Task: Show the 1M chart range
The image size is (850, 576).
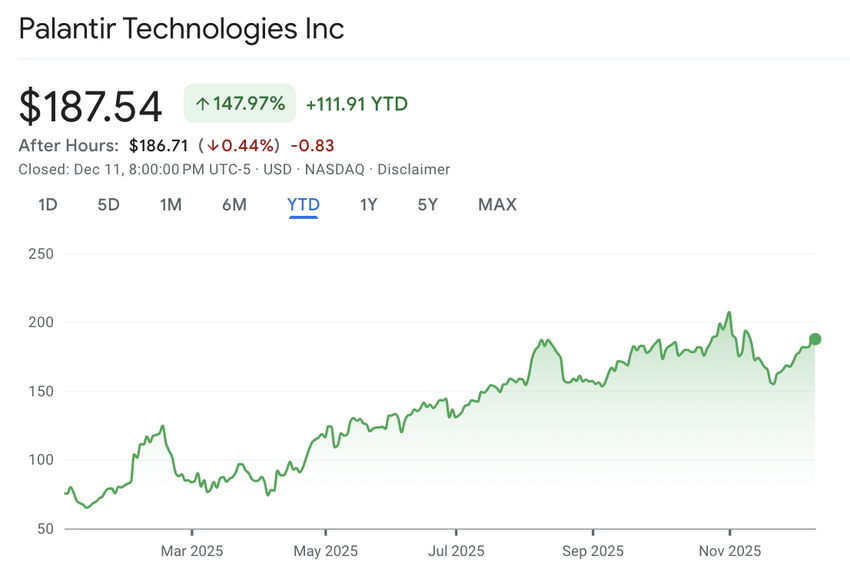Action: click(170, 205)
